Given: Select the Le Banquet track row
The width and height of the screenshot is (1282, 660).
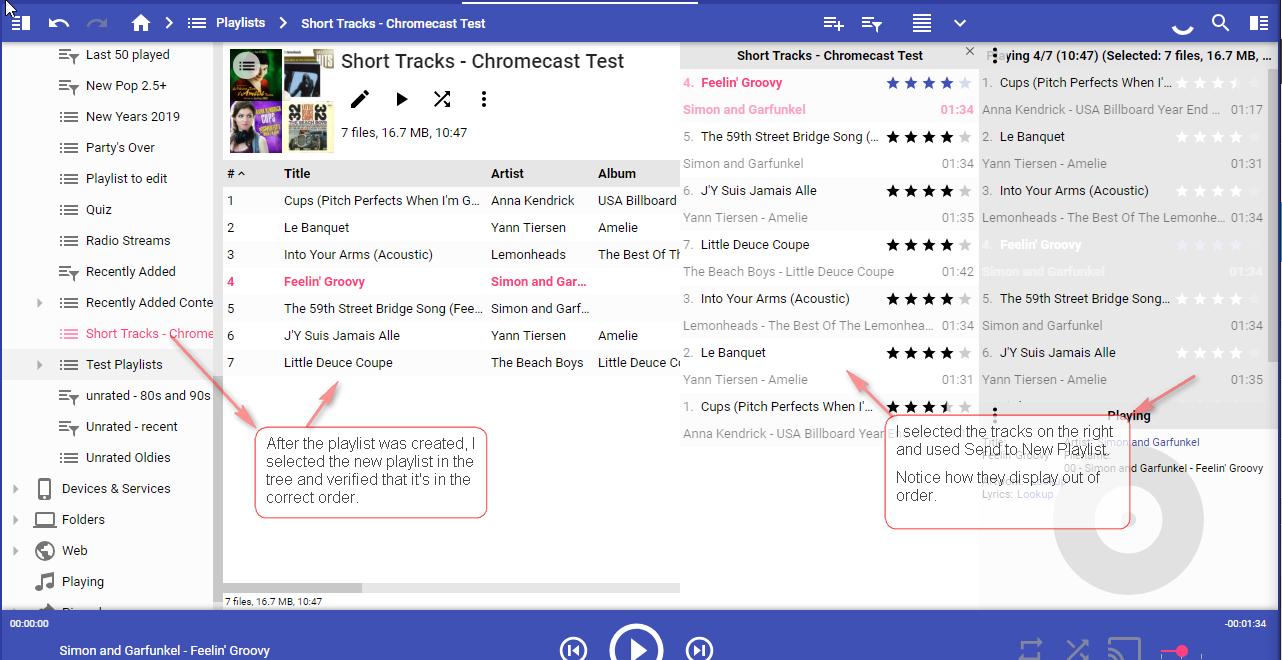Looking at the screenshot, I should click(316, 228).
